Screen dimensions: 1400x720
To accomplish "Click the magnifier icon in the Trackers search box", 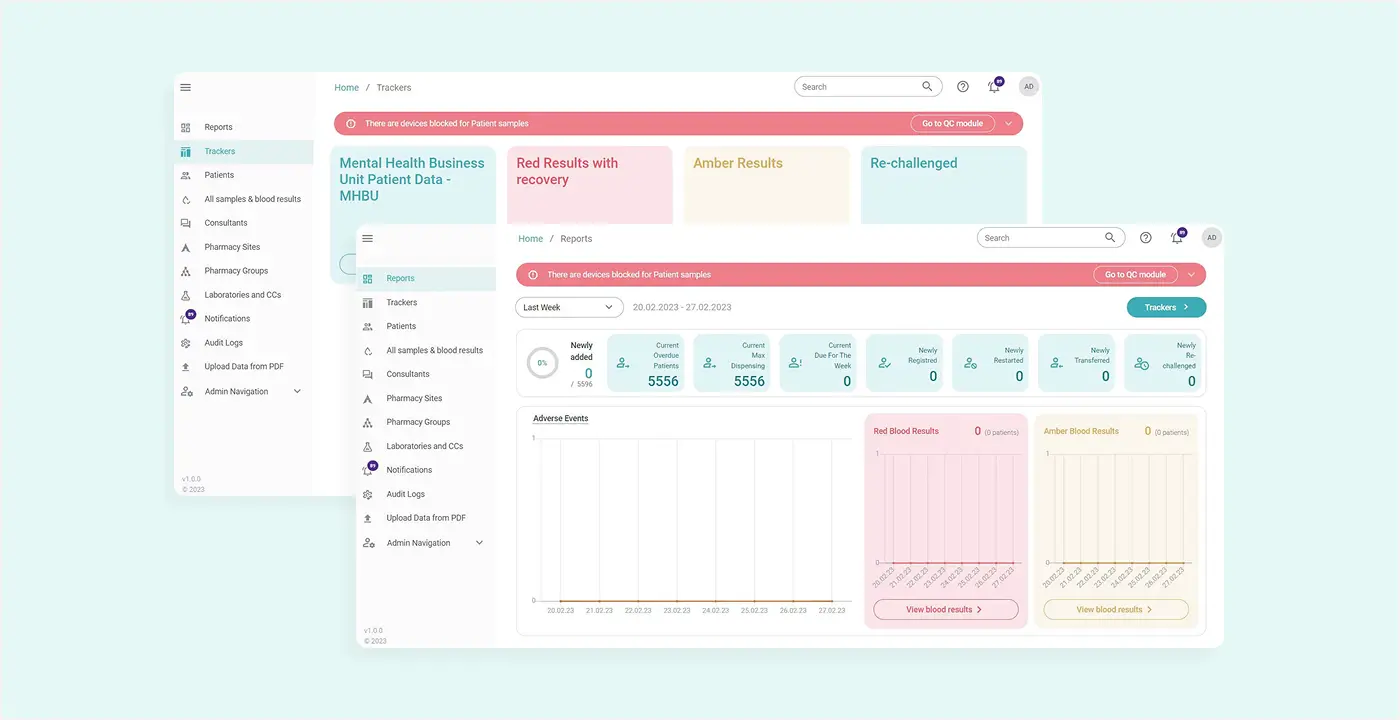I will pos(927,87).
